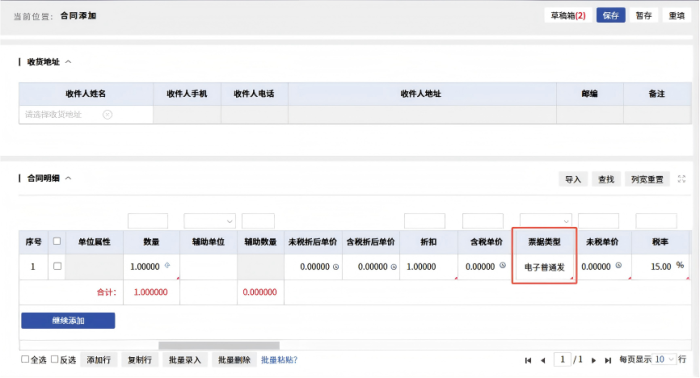This screenshot has height=378, width=700.
Task: Click the 添加行 button
Action: tap(99, 360)
